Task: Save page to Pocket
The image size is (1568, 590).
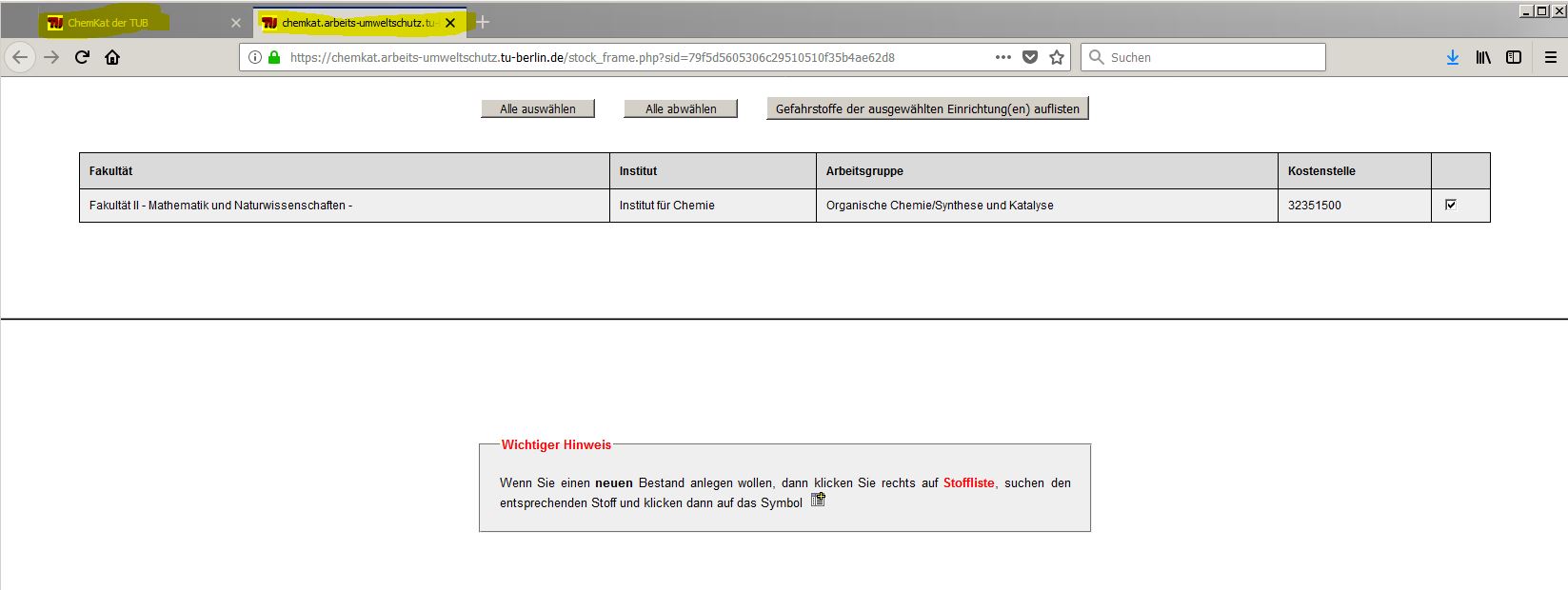Action: [1030, 57]
